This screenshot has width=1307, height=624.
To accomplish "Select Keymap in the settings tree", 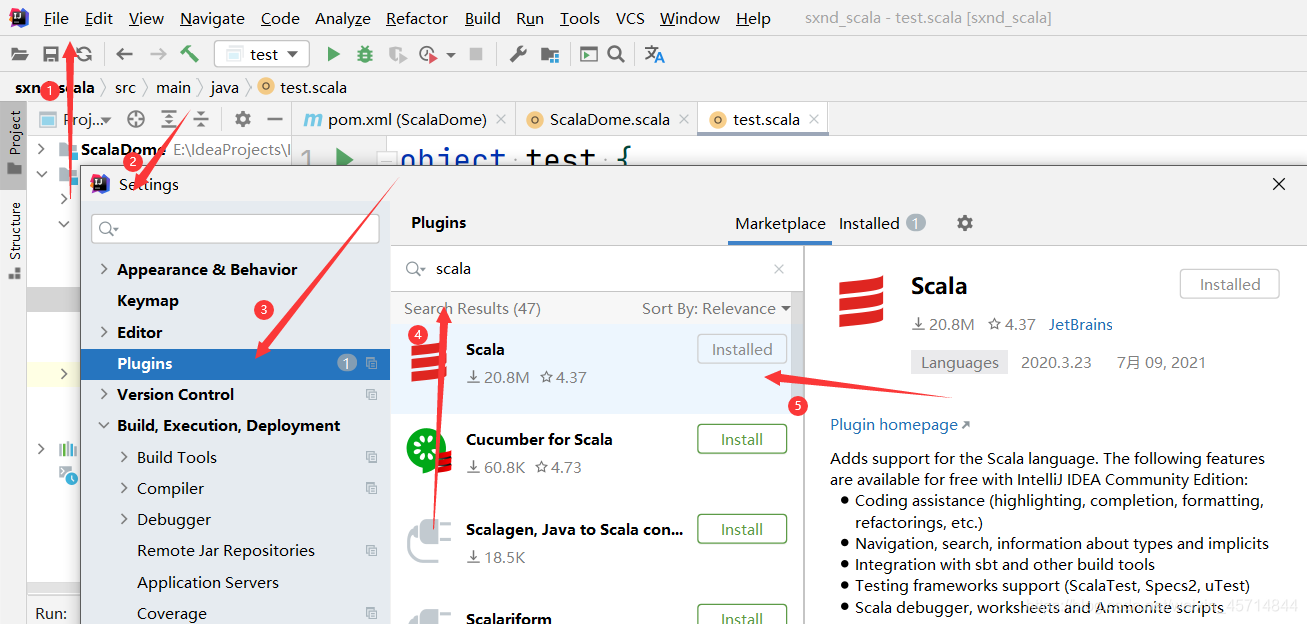I will click(x=148, y=300).
